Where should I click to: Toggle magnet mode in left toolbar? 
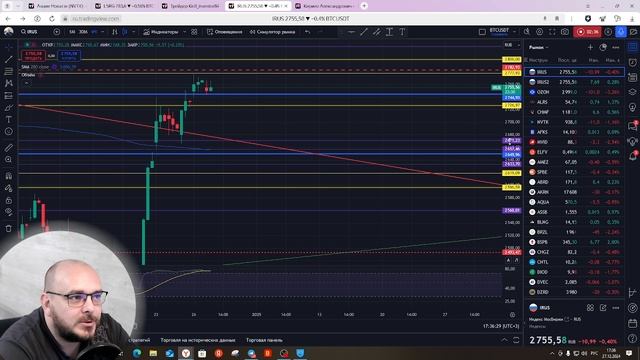click(x=9, y=176)
